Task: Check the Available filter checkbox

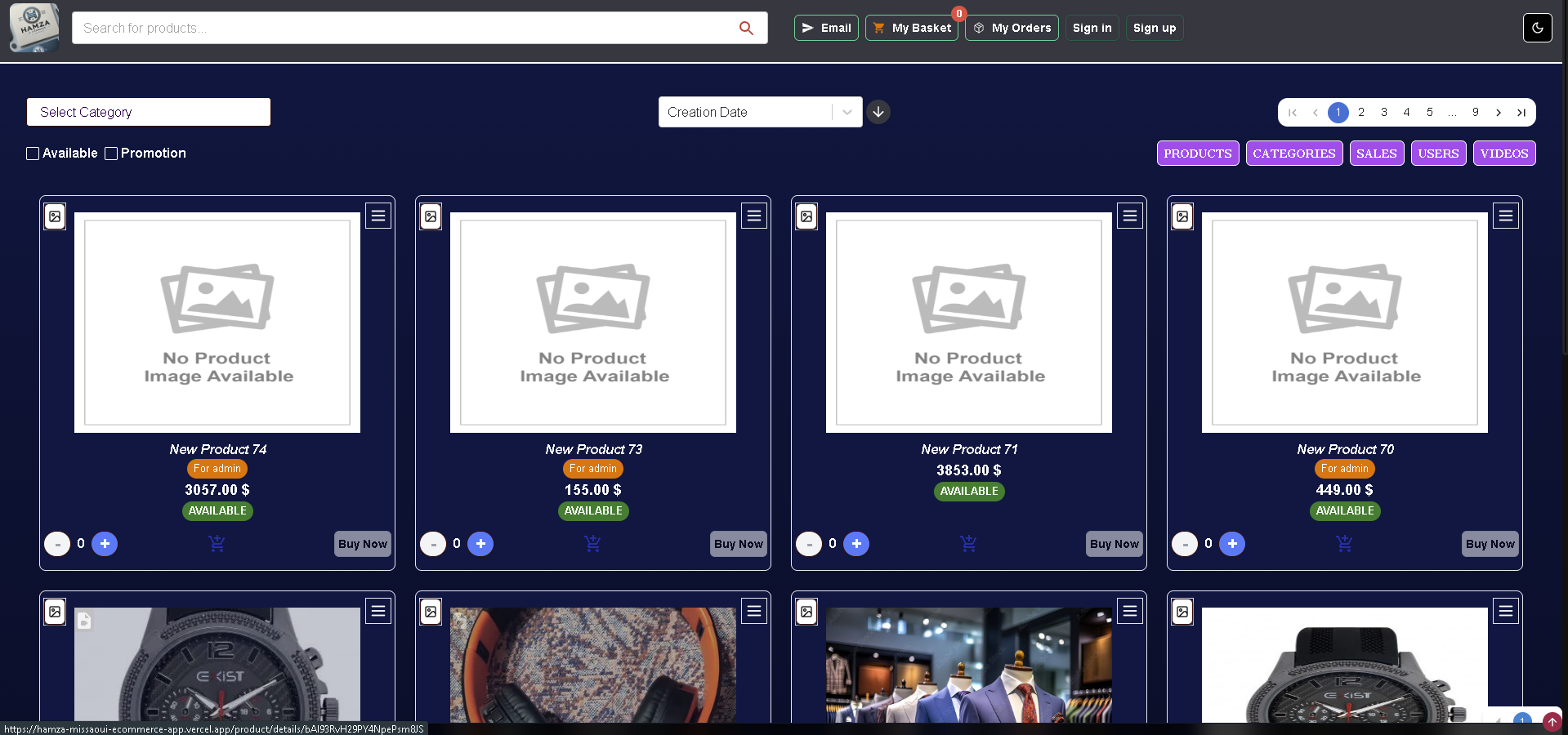Action: pos(33,154)
